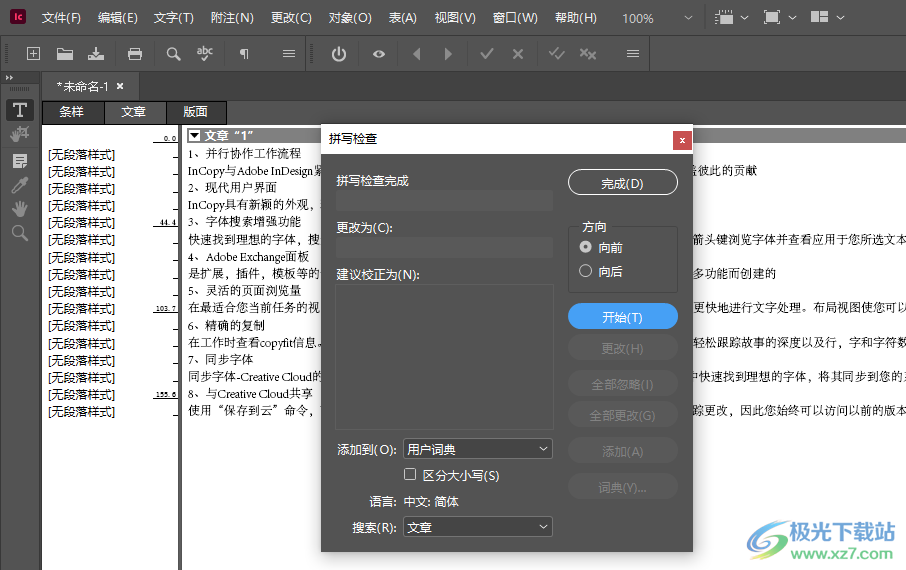
Task: Click the print icon
Action: click(x=135, y=54)
